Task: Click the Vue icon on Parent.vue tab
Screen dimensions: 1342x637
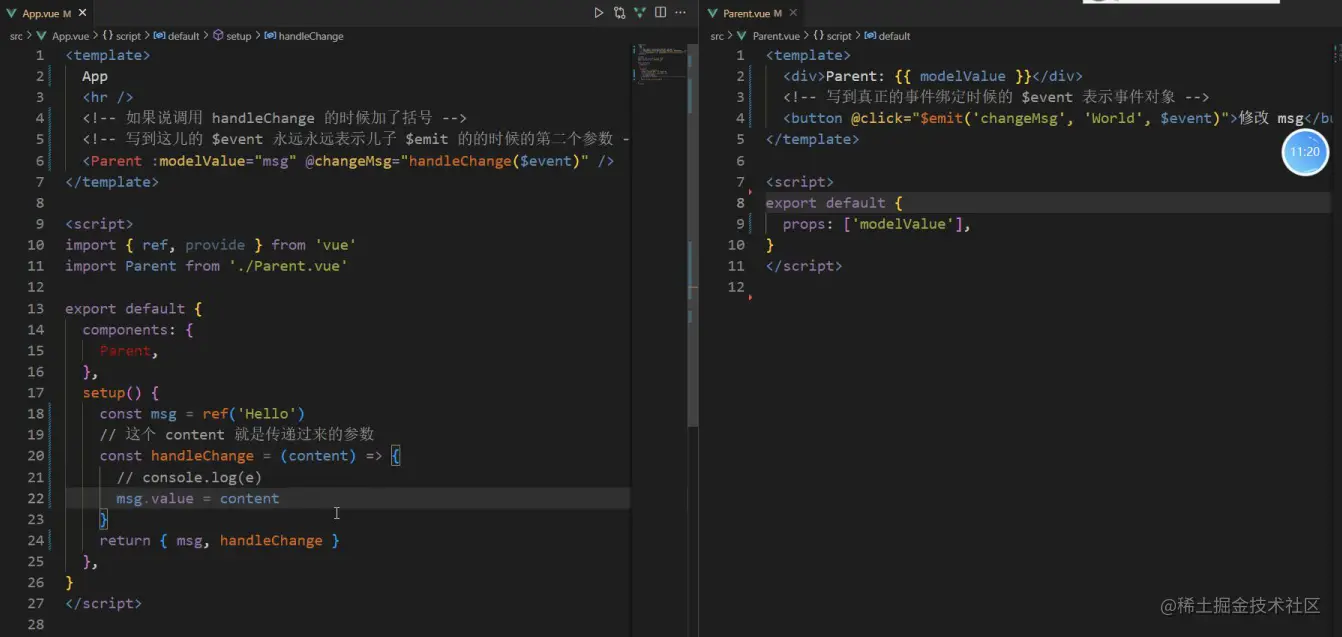Action: point(713,14)
